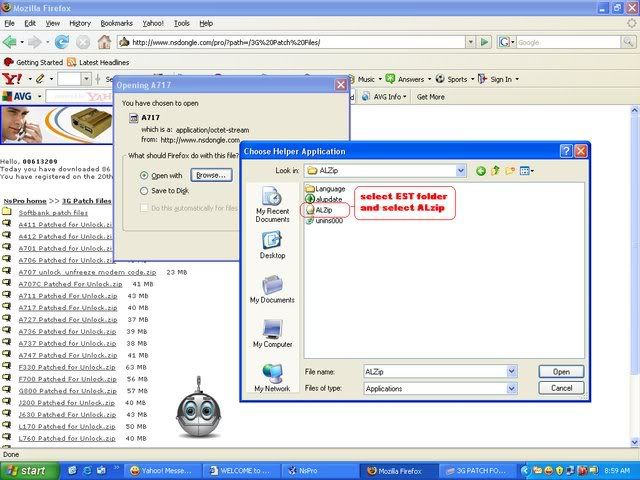The image size is (640, 480).
Task: Expand the AVG Info dropdown
Action: tap(404, 97)
